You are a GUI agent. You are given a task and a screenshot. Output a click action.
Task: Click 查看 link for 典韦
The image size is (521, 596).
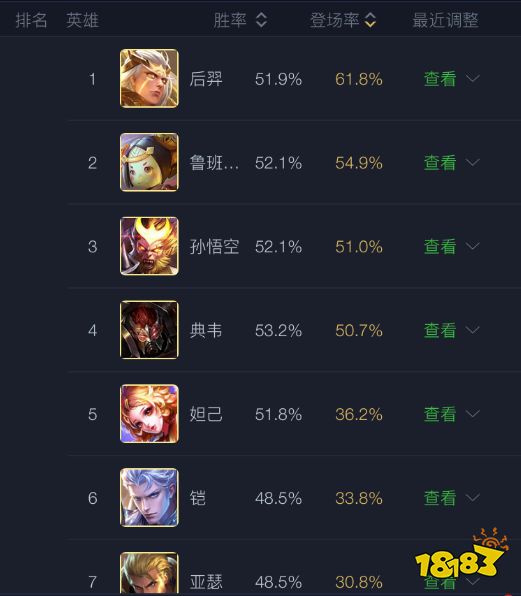440,330
